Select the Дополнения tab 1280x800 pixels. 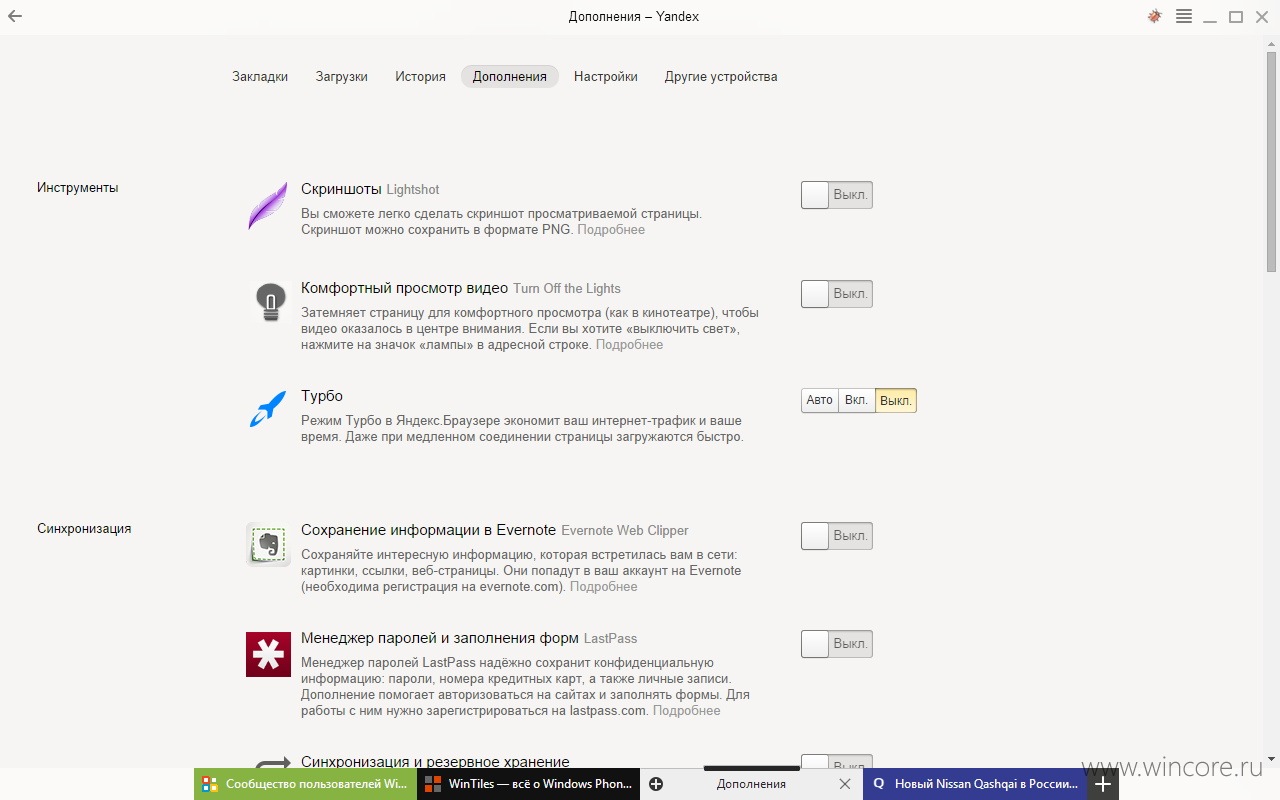tap(510, 76)
